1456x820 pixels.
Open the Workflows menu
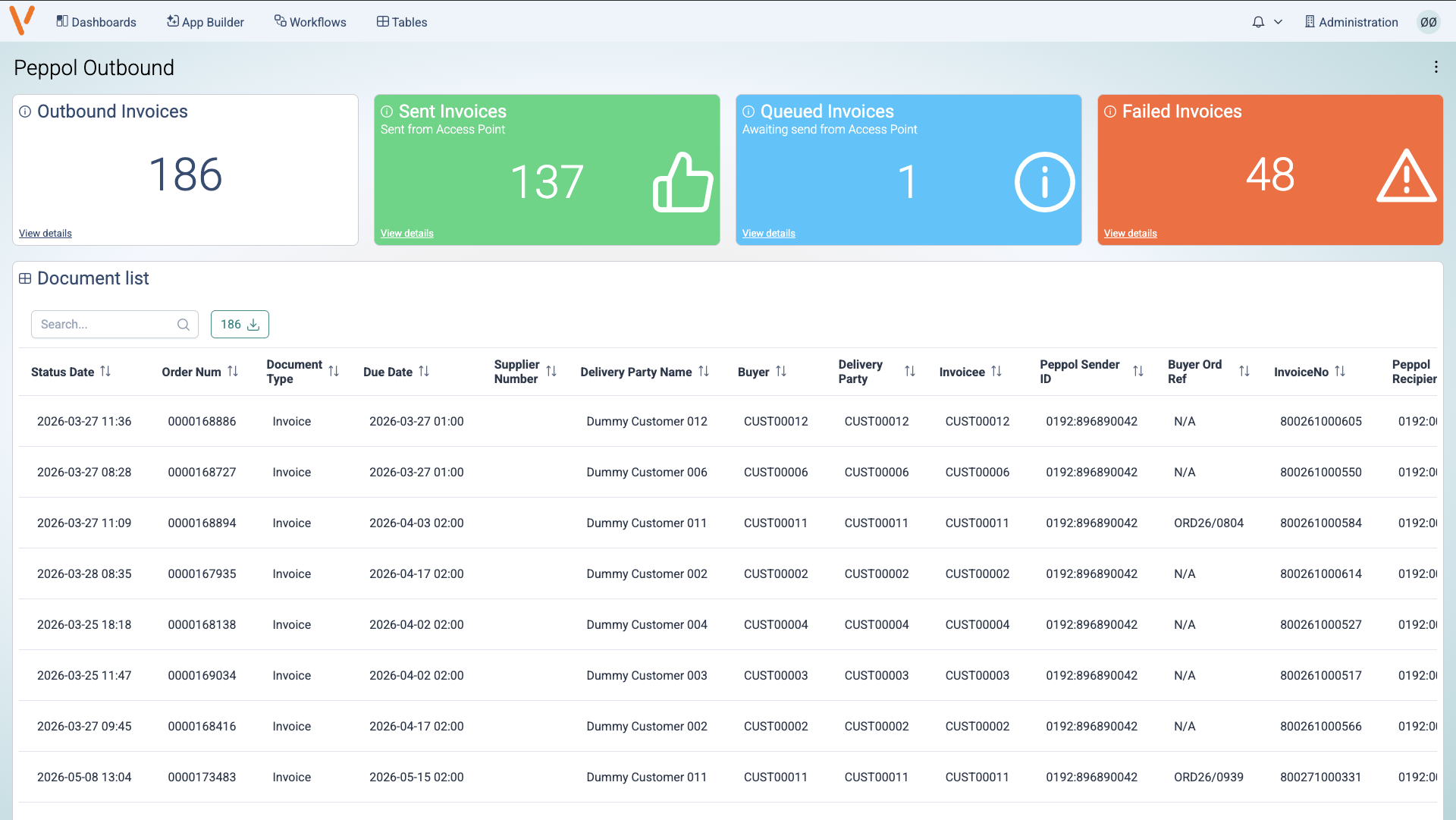point(310,22)
